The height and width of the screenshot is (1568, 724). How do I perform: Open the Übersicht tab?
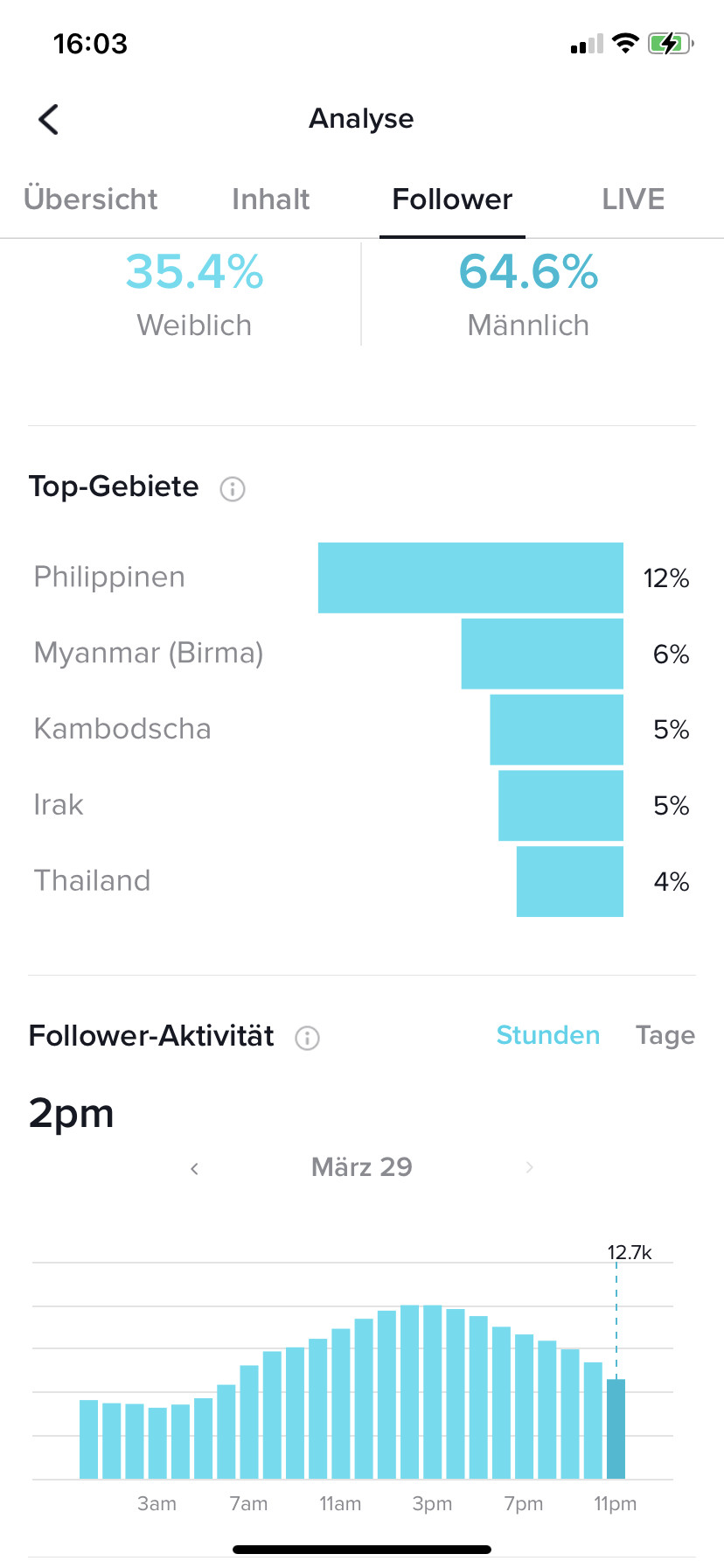tap(91, 199)
